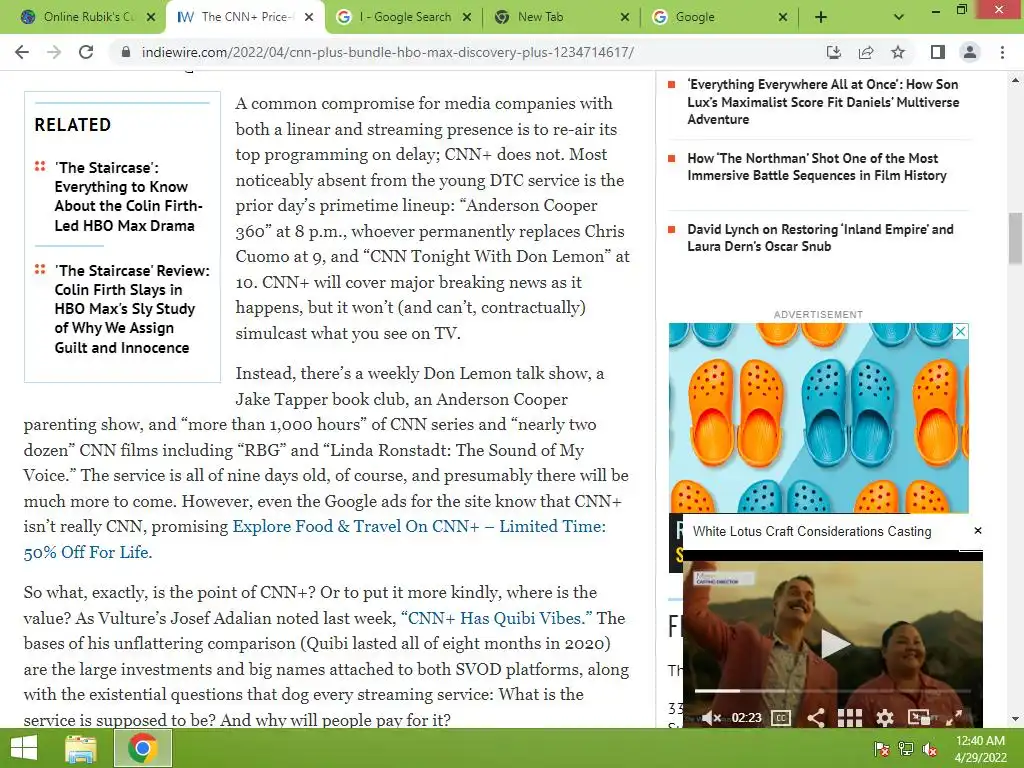The height and width of the screenshot is (768, 1024).
Task: Close the I - Google Search tab
Action: tap(467, 17)
